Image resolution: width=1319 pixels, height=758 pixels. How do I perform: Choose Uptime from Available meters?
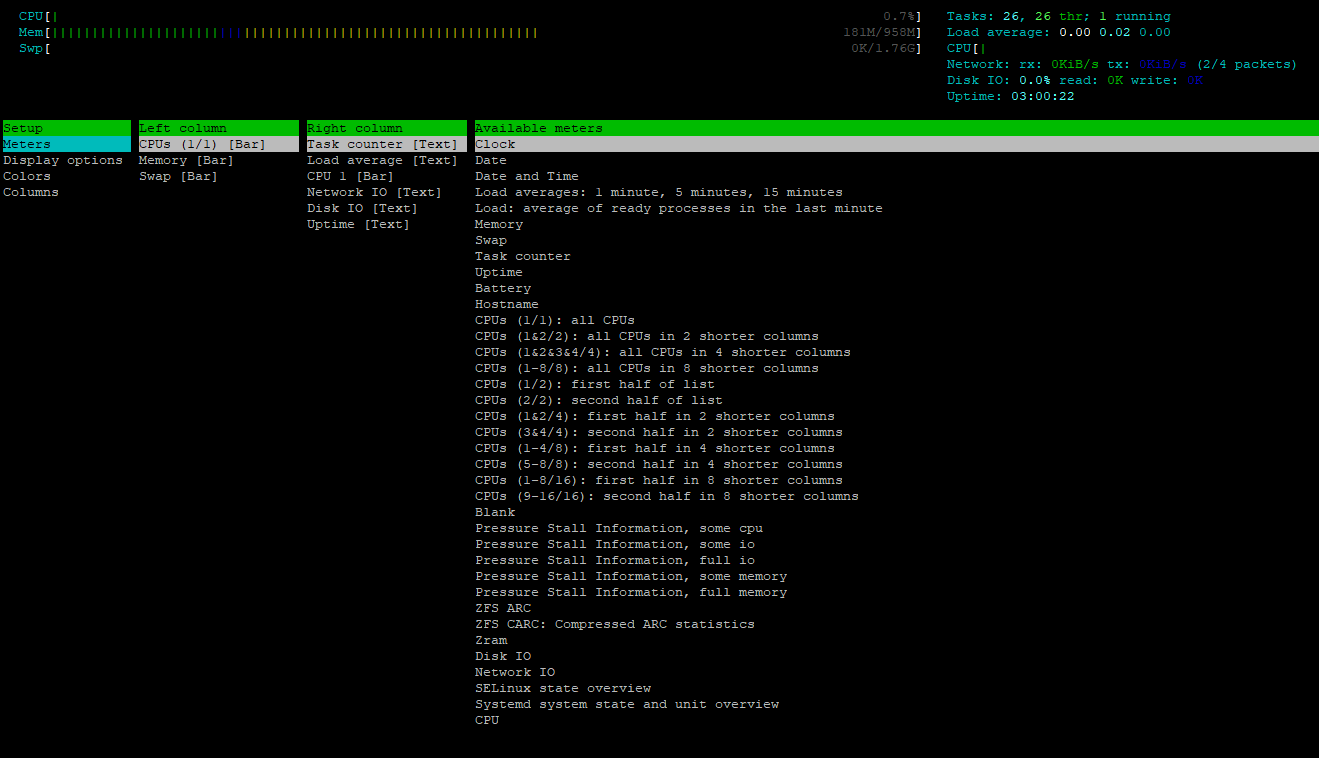click(499, 272)
